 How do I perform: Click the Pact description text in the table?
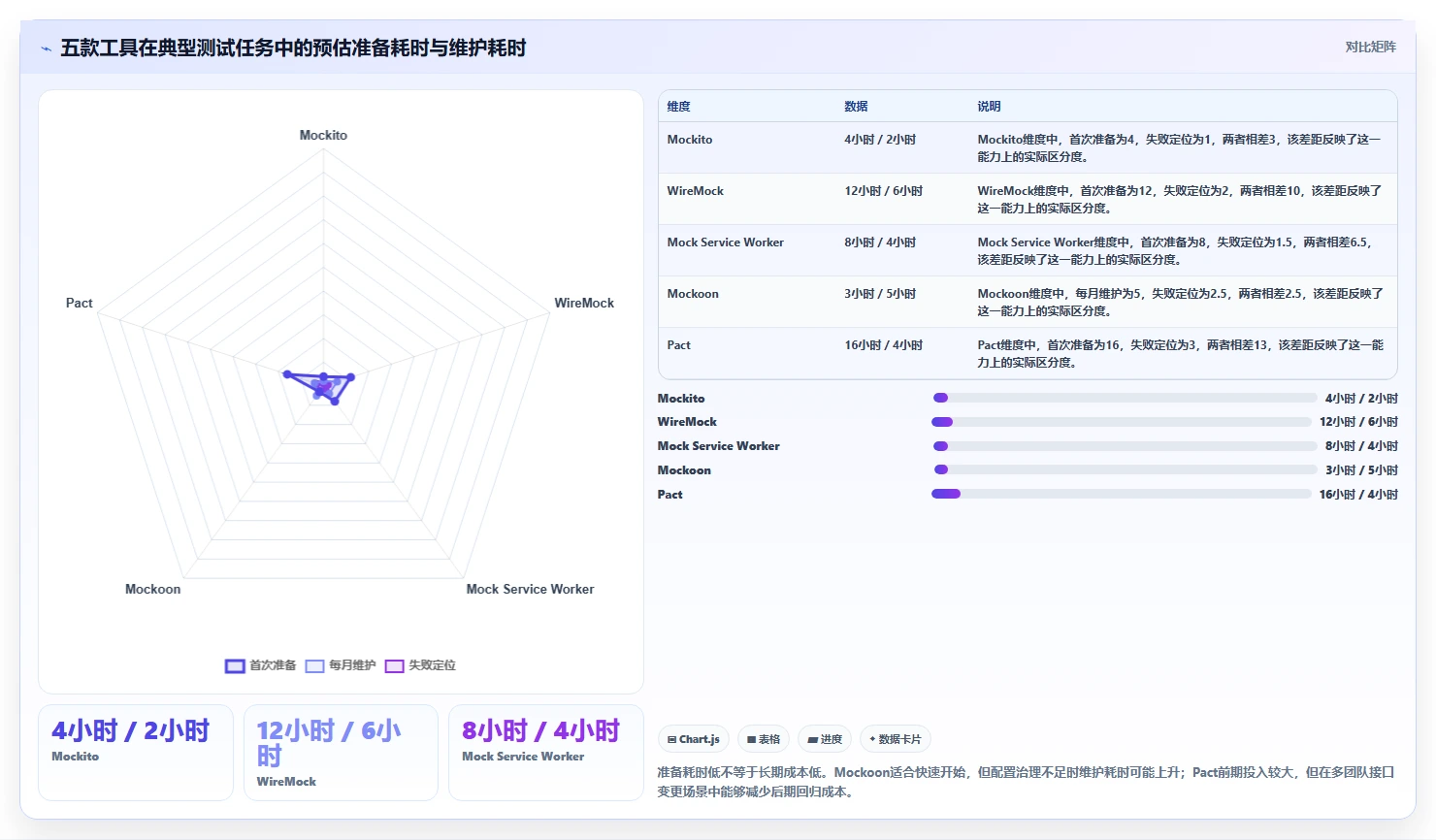[1181, 354]
